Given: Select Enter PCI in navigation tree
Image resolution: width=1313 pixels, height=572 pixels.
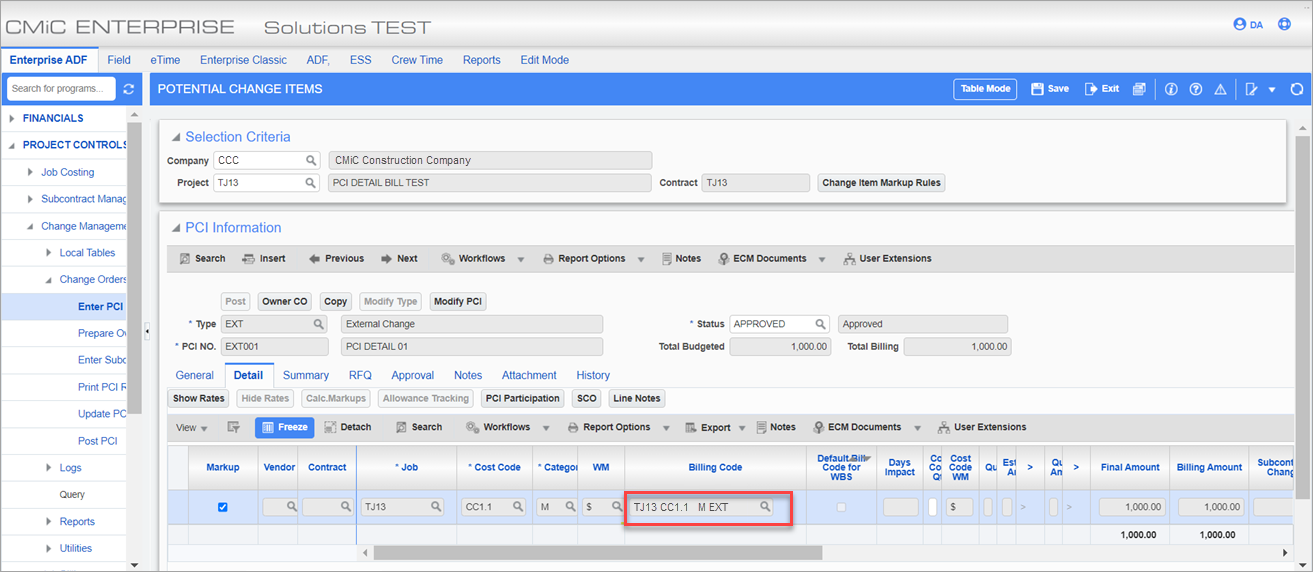Looking at the screenshot, I should click(x=100, y=307).
